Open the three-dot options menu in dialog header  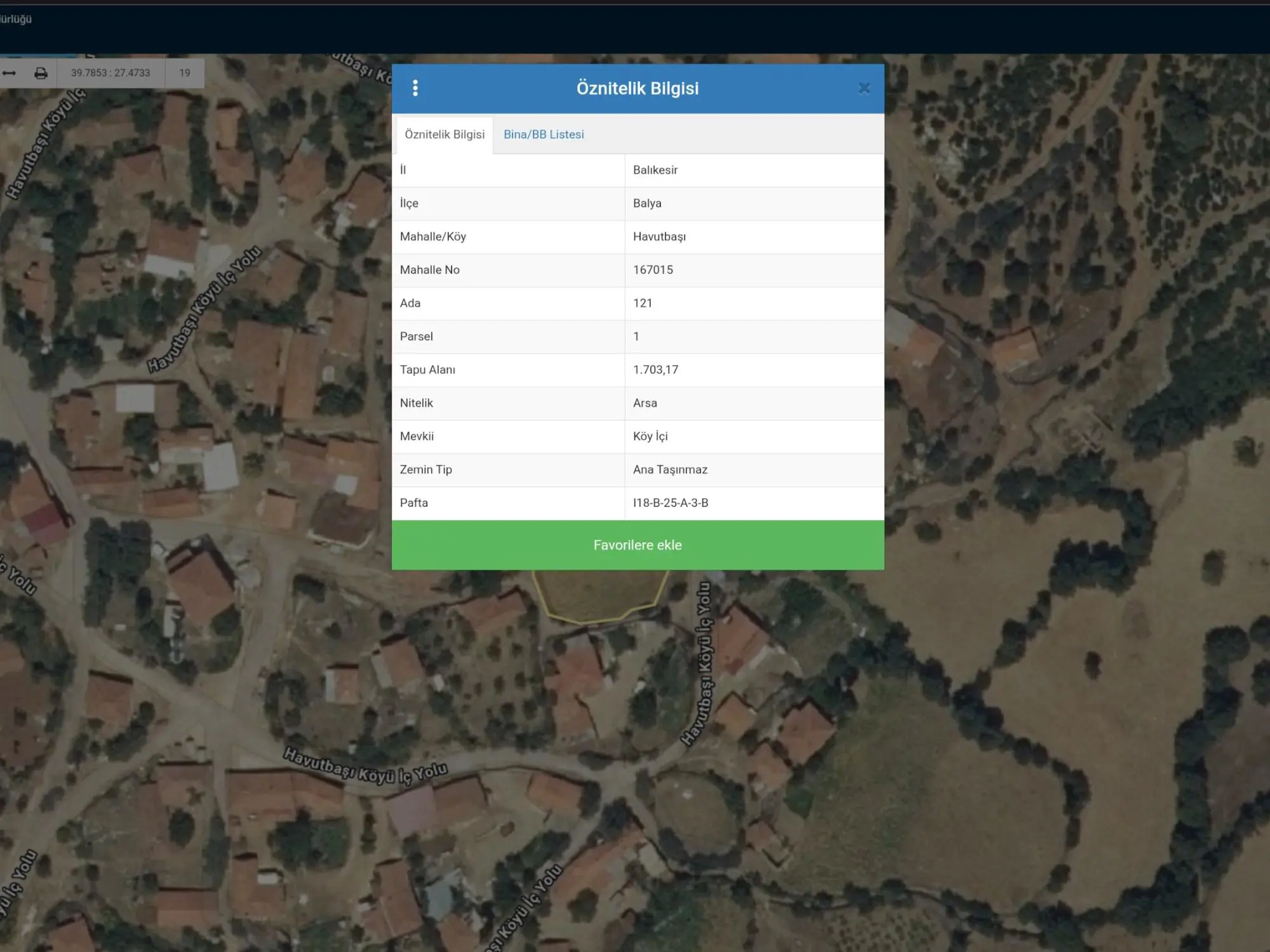(415, 88)
